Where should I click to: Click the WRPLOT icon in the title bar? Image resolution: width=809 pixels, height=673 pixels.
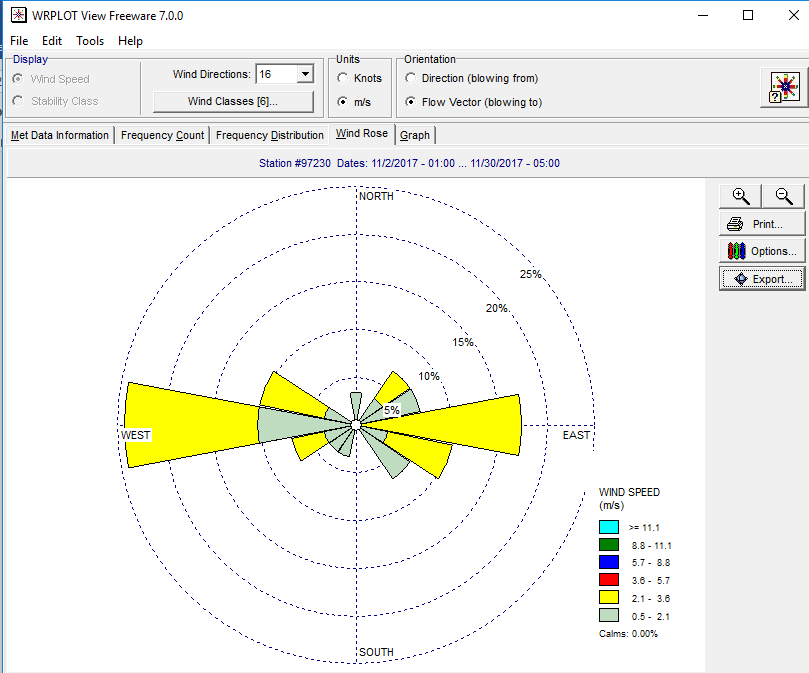coord(16,15)
